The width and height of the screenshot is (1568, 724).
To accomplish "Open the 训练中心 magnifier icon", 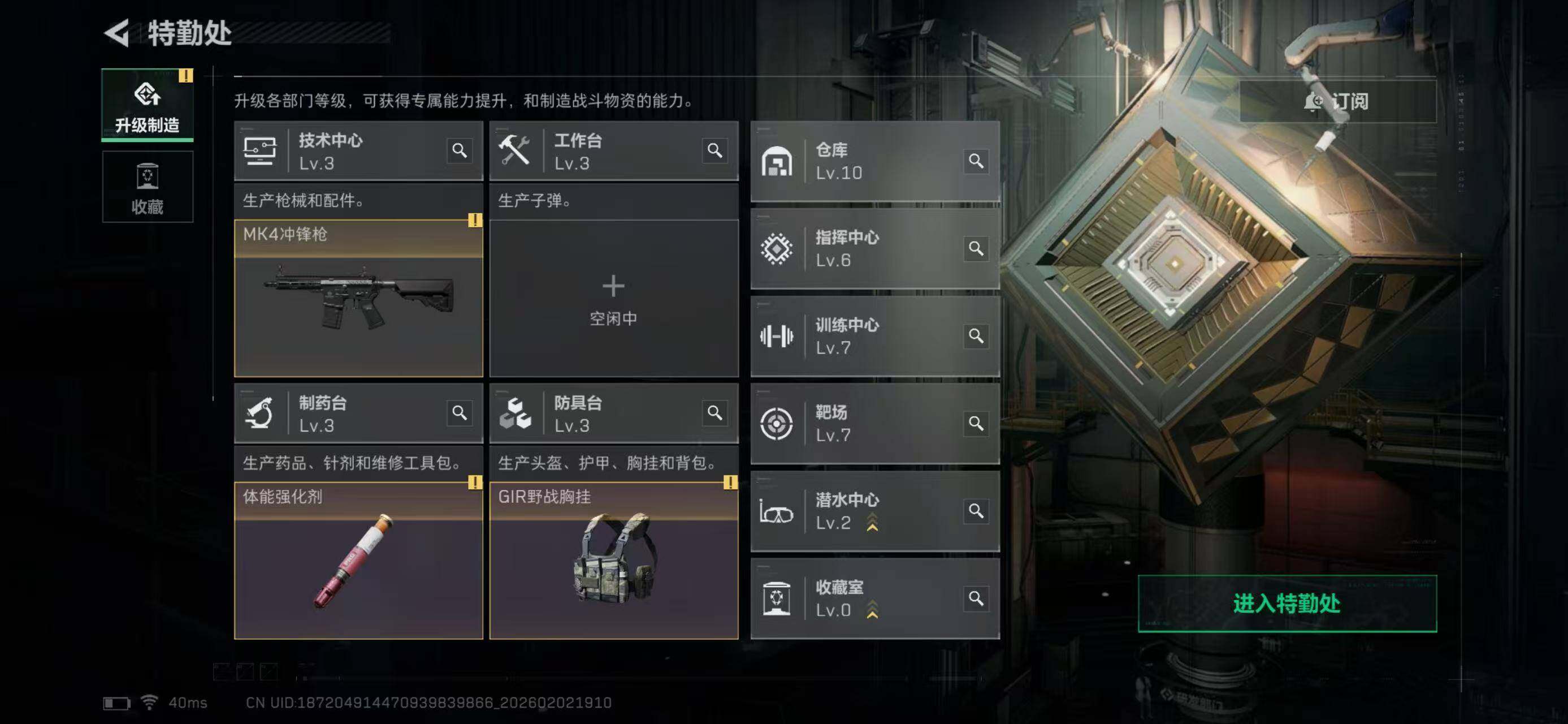I will (976, 336).
